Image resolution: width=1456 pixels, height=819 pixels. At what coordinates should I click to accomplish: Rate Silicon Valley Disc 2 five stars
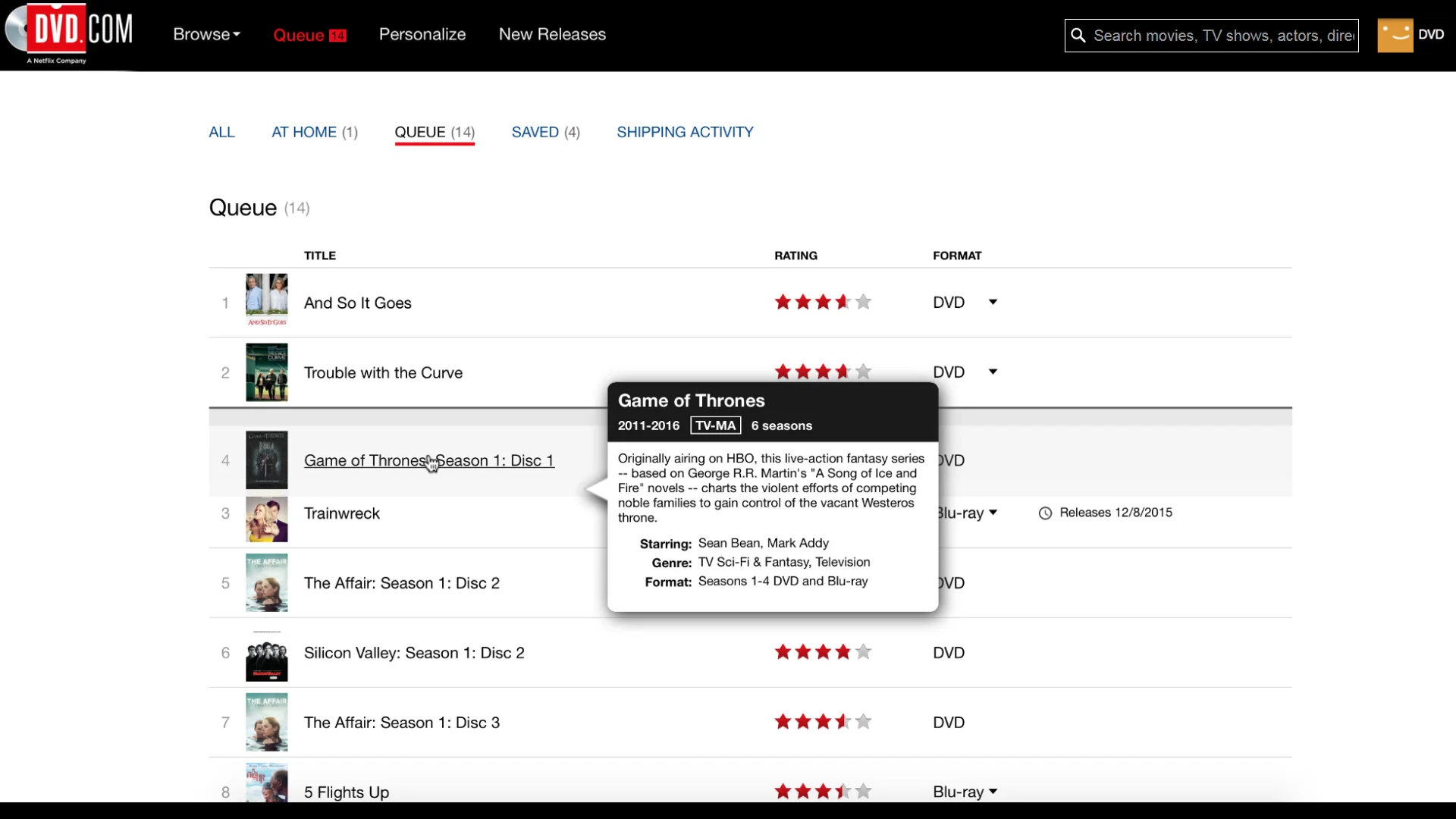point(863,652)
